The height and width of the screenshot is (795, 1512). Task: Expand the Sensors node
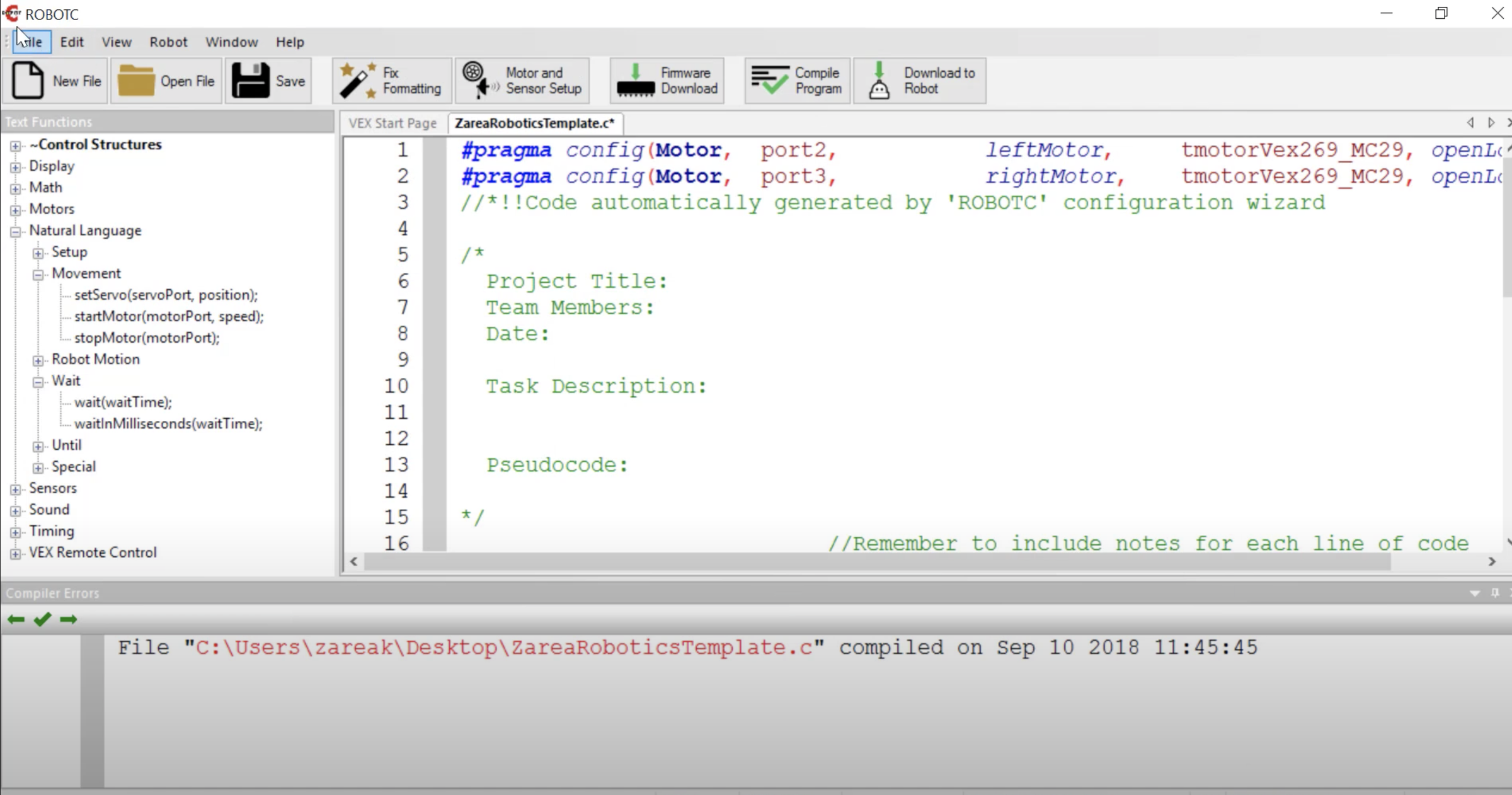click(15, 488)
